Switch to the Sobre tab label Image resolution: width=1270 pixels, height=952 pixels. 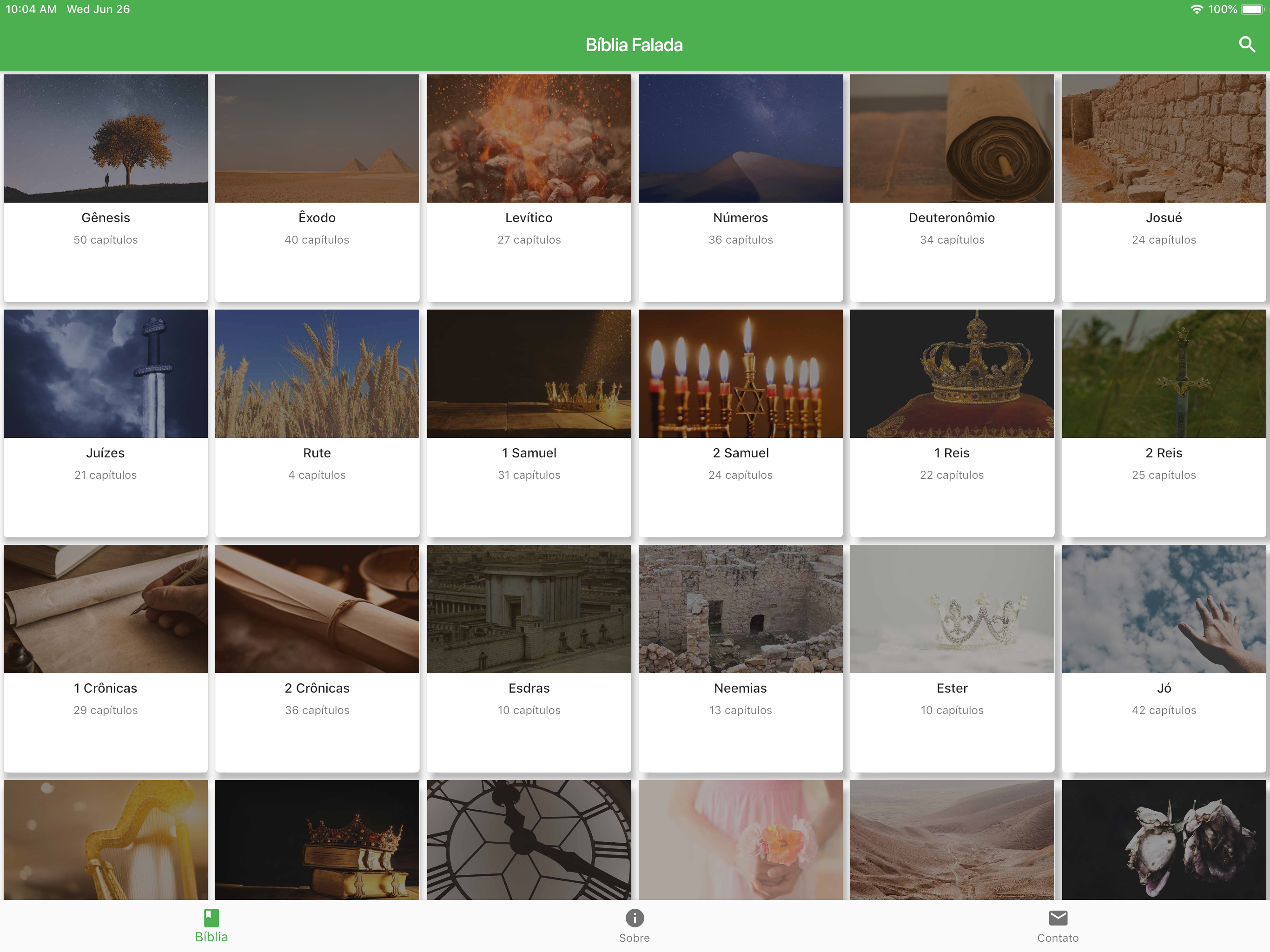[635, 938]
